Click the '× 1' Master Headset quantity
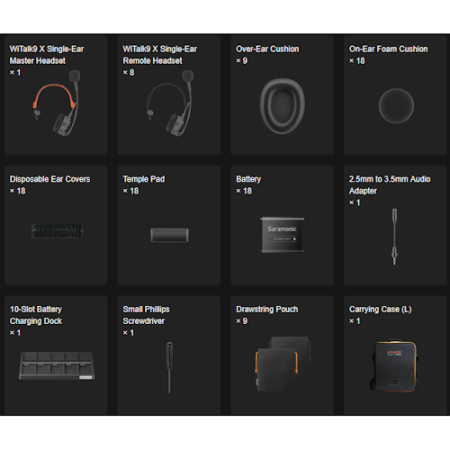450x450 pixels. pyautogui.click(x=15, y=72)
